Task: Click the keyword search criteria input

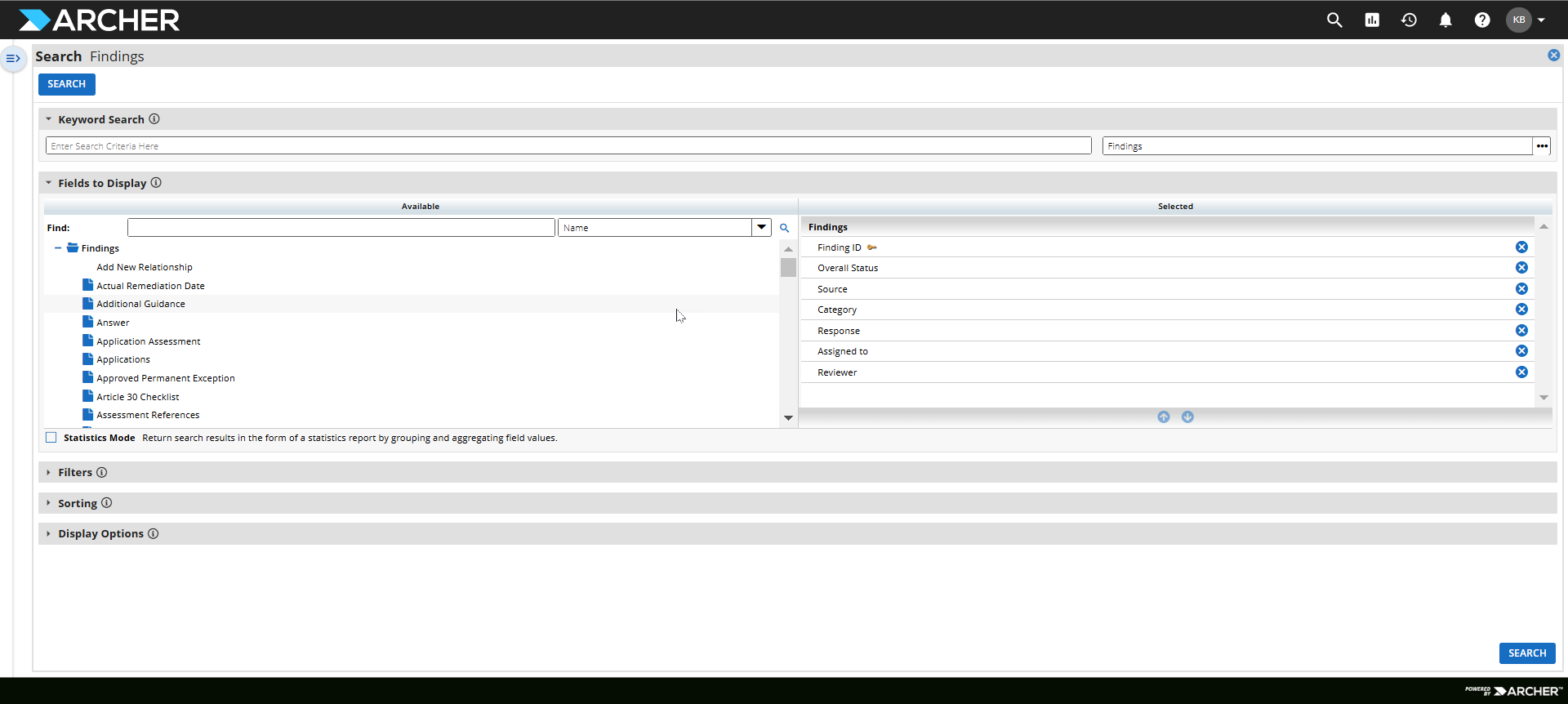Action: [568, 146]
